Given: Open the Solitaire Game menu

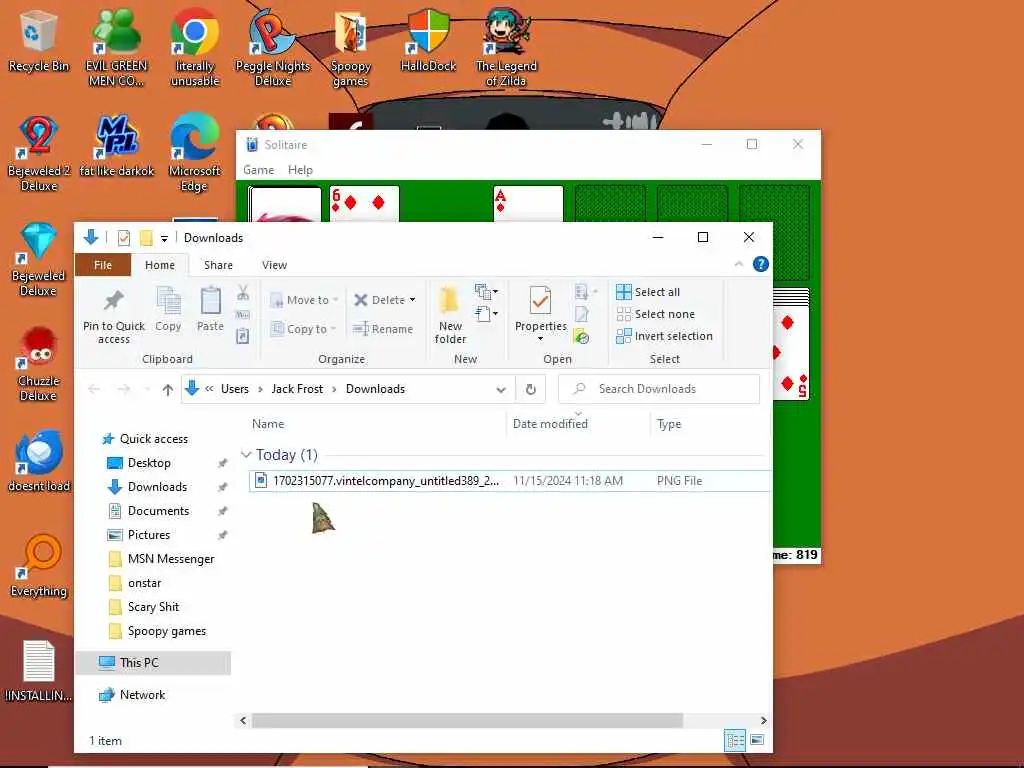Looking at the screenshot, I should click(259, 170).
